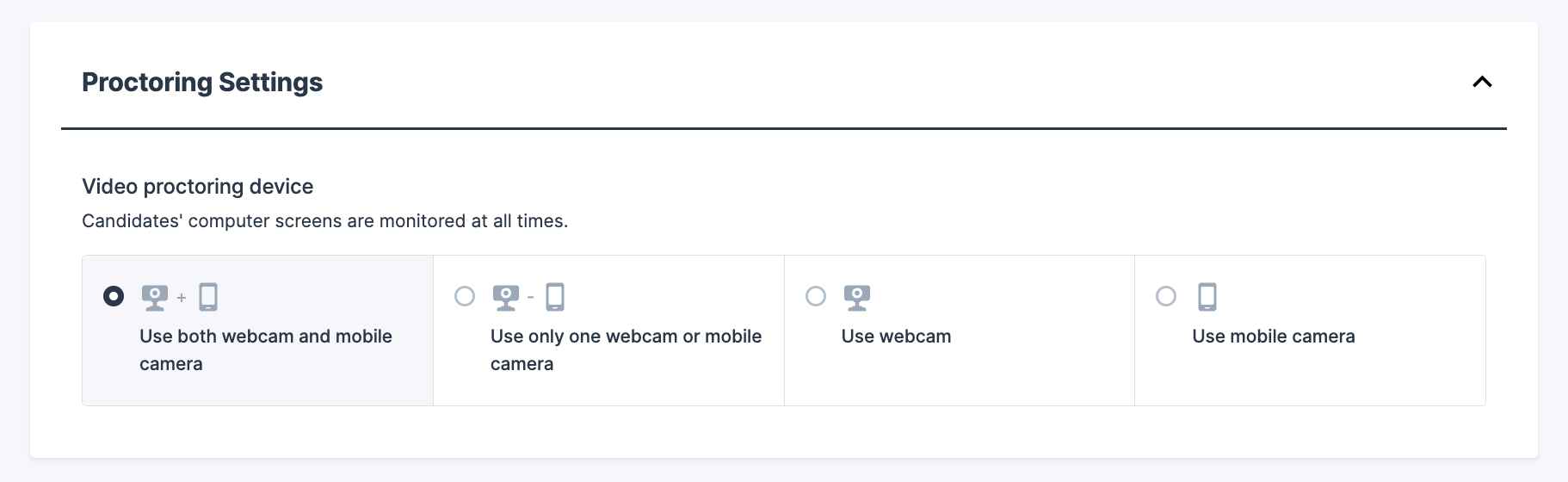Screen dimensions: 1568x482
Task: Collapse the Proctoring Settings section chevron
Action: [1481, 82]
